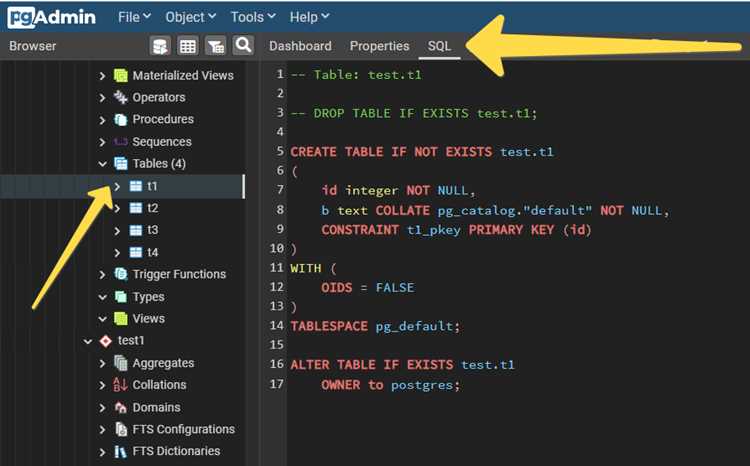Switch to the Dashboard tab
Viewport: 750px width, 466px height.
pyautogui.click(x=300, y=46)
